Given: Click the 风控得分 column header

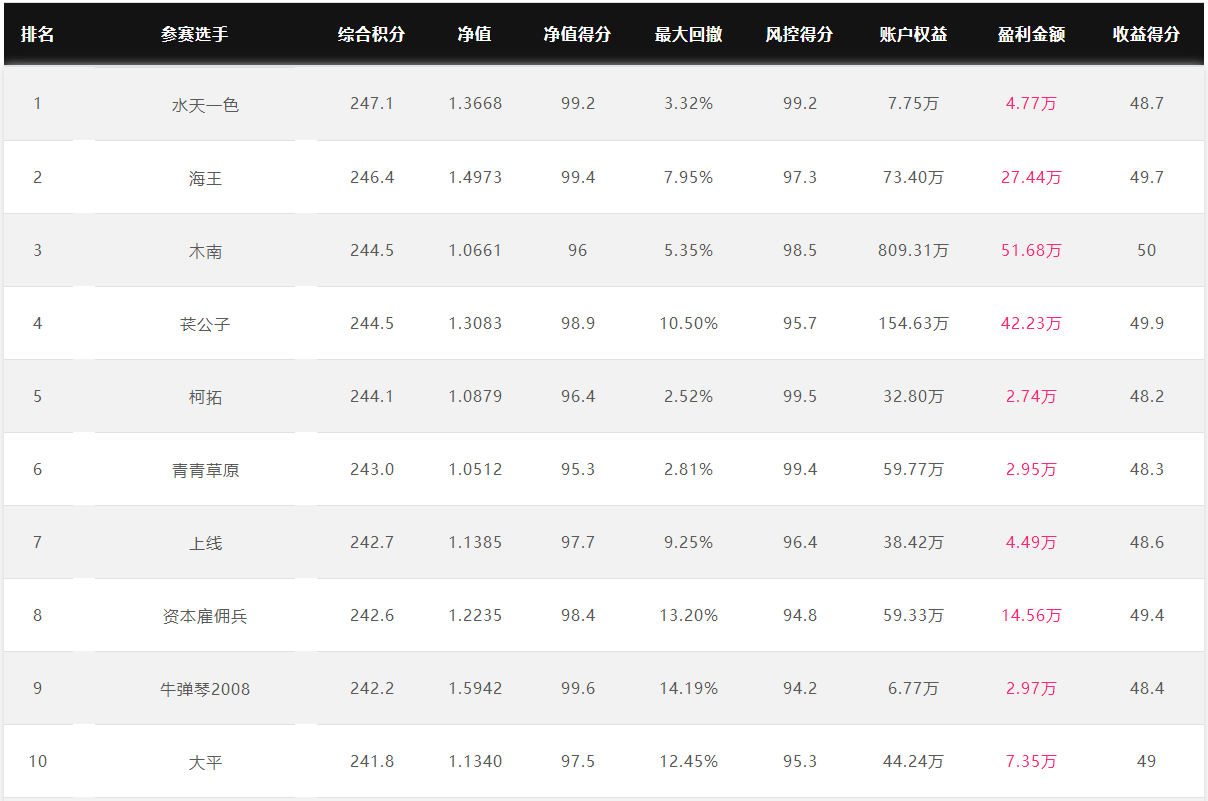Looking at the screenshot, I should (799, 34).
